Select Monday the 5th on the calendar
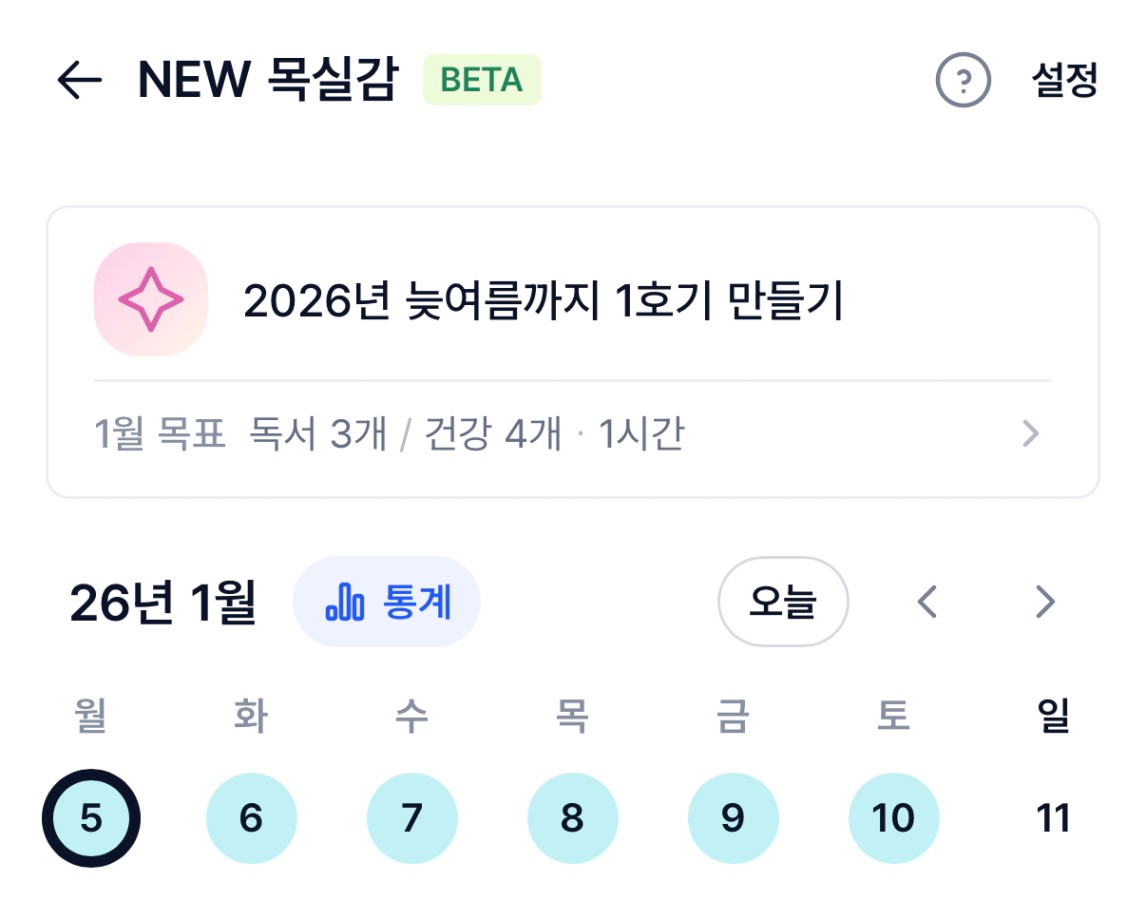 pyautogui.click(x=91, y=818)
